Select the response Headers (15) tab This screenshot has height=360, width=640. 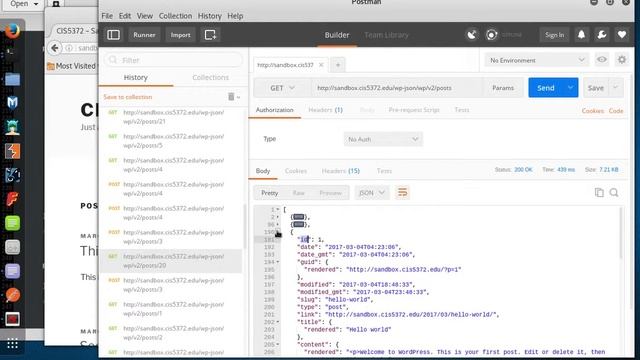click(x=340, y=171)
